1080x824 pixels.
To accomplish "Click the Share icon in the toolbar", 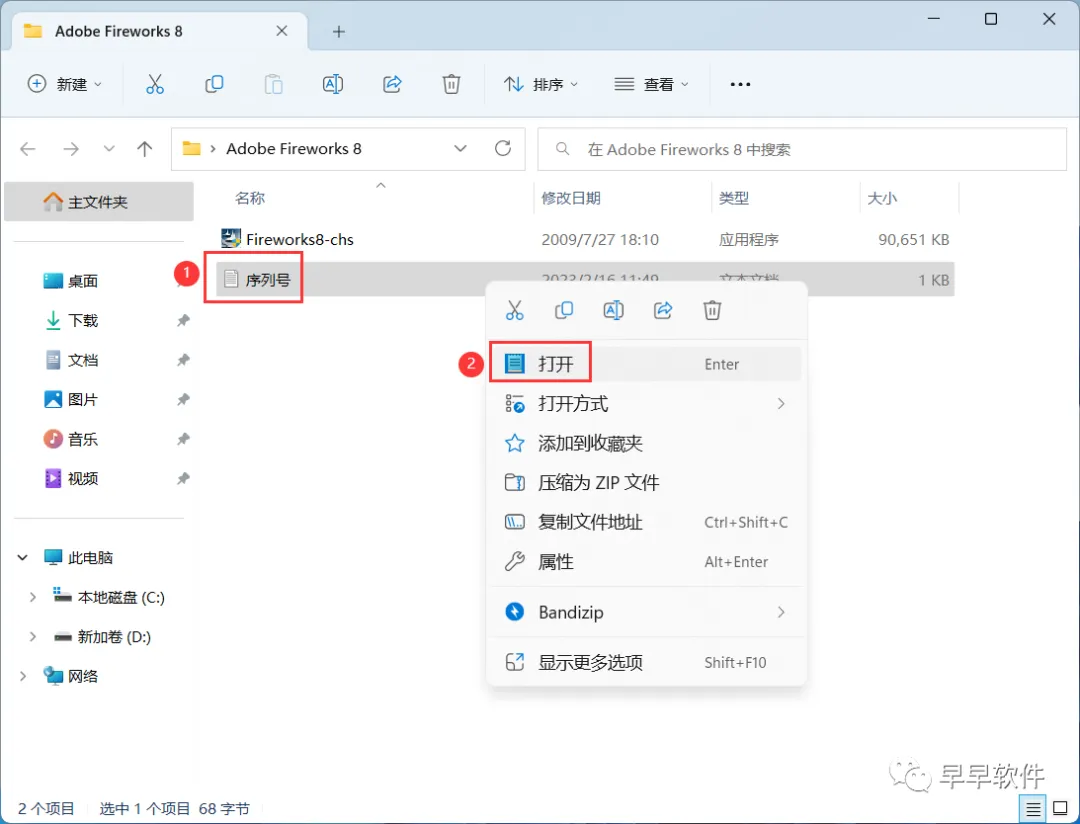I will 392,84.
